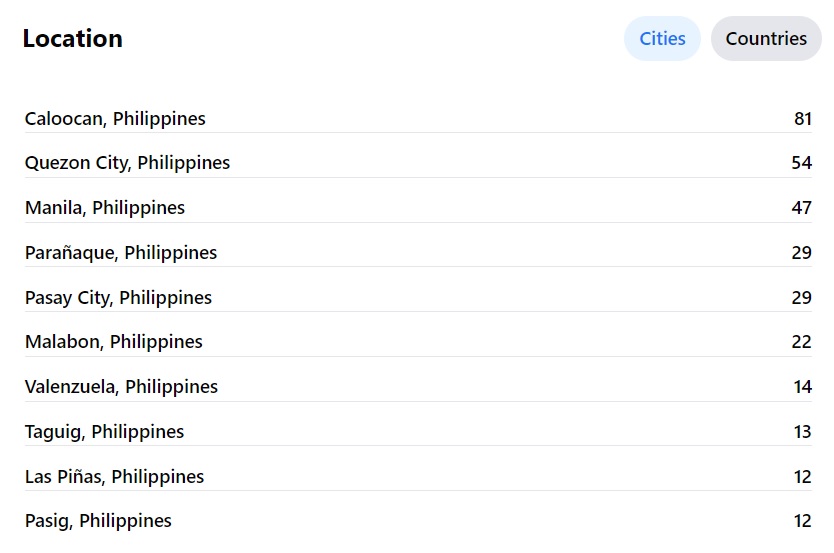The image size is (834, 553).
Task: Select the Taguig, Philippines entry
Action: click(x=104, y=432)
